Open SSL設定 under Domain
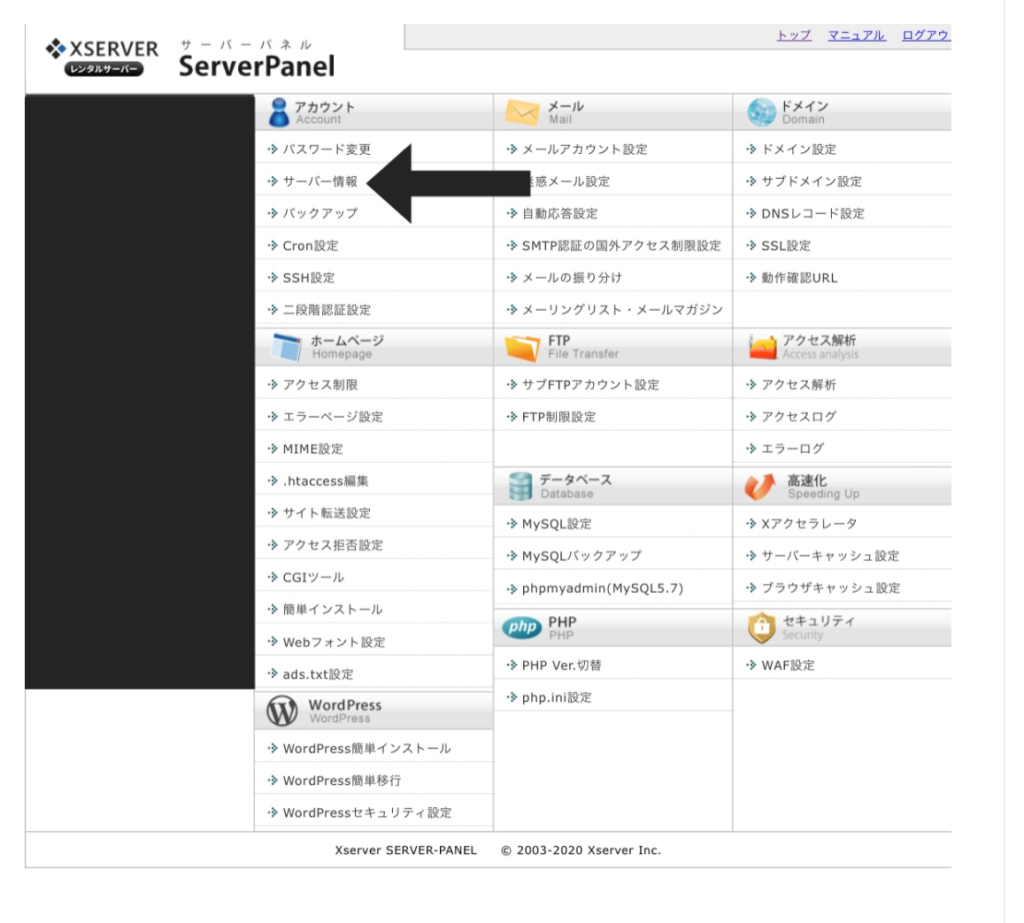This screenshot has width=1024, height=923. tap(786, 246)
